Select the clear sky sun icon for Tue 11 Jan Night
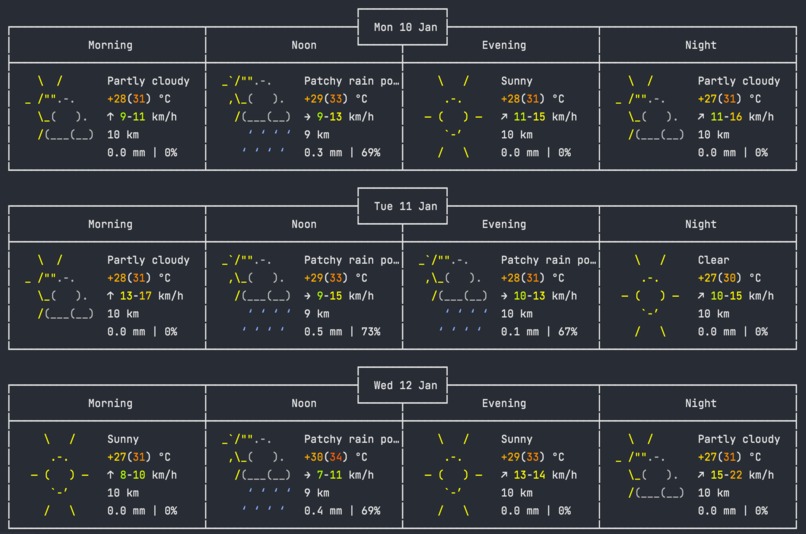 pos(650,296)
